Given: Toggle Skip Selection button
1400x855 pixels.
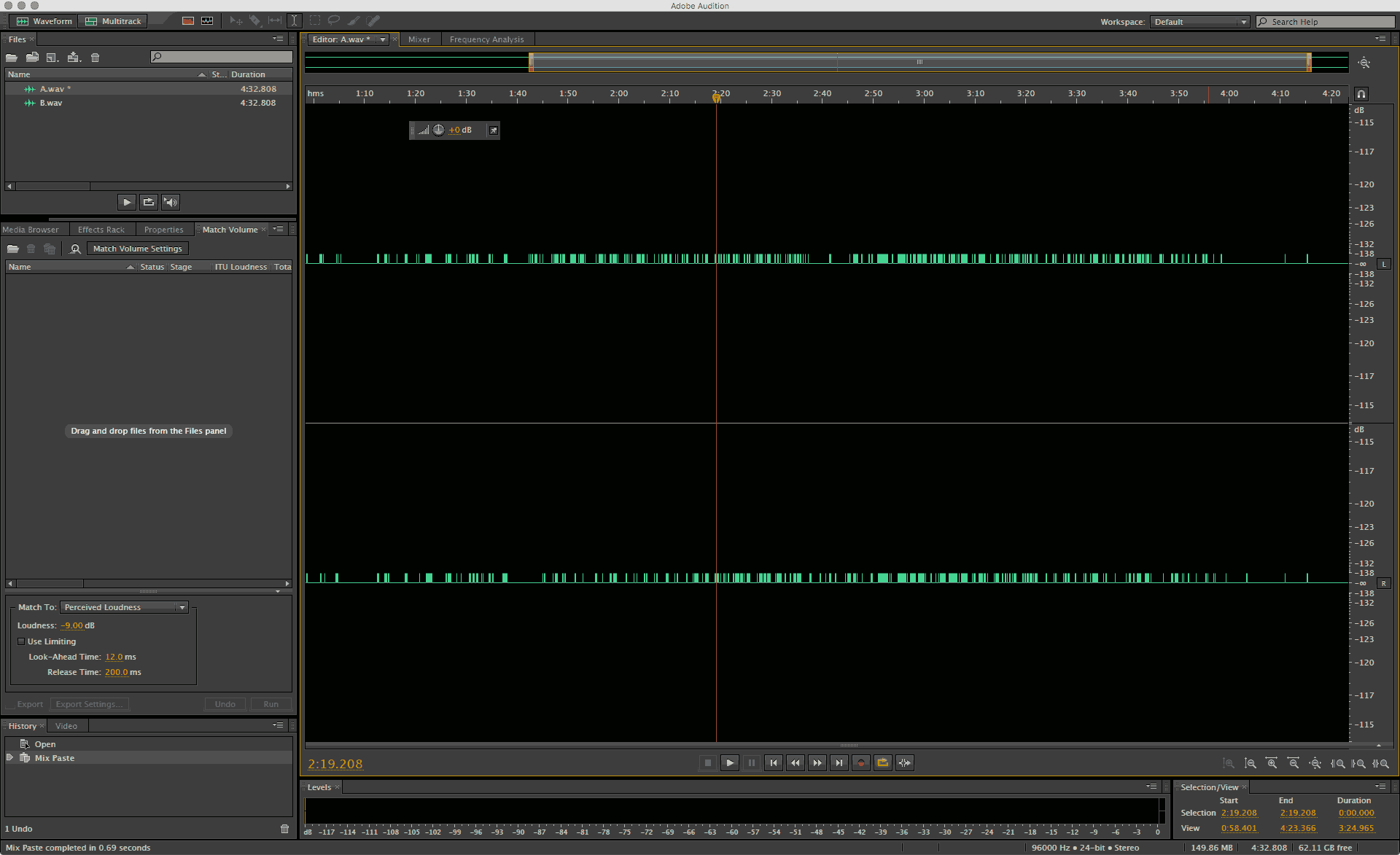Looking at the screenshot, I should (904, 763).
